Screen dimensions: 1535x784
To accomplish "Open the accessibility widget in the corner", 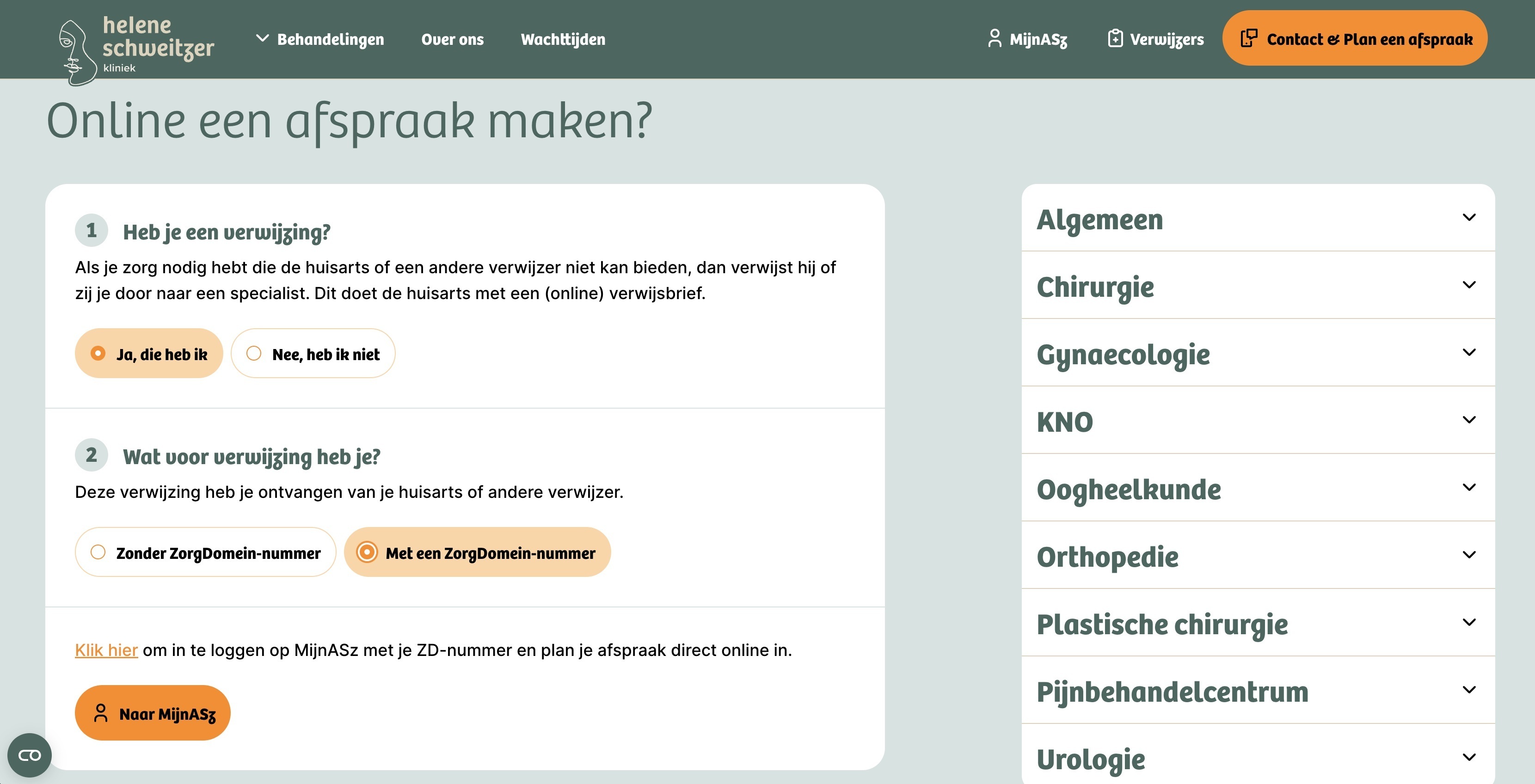I will 29,755.
